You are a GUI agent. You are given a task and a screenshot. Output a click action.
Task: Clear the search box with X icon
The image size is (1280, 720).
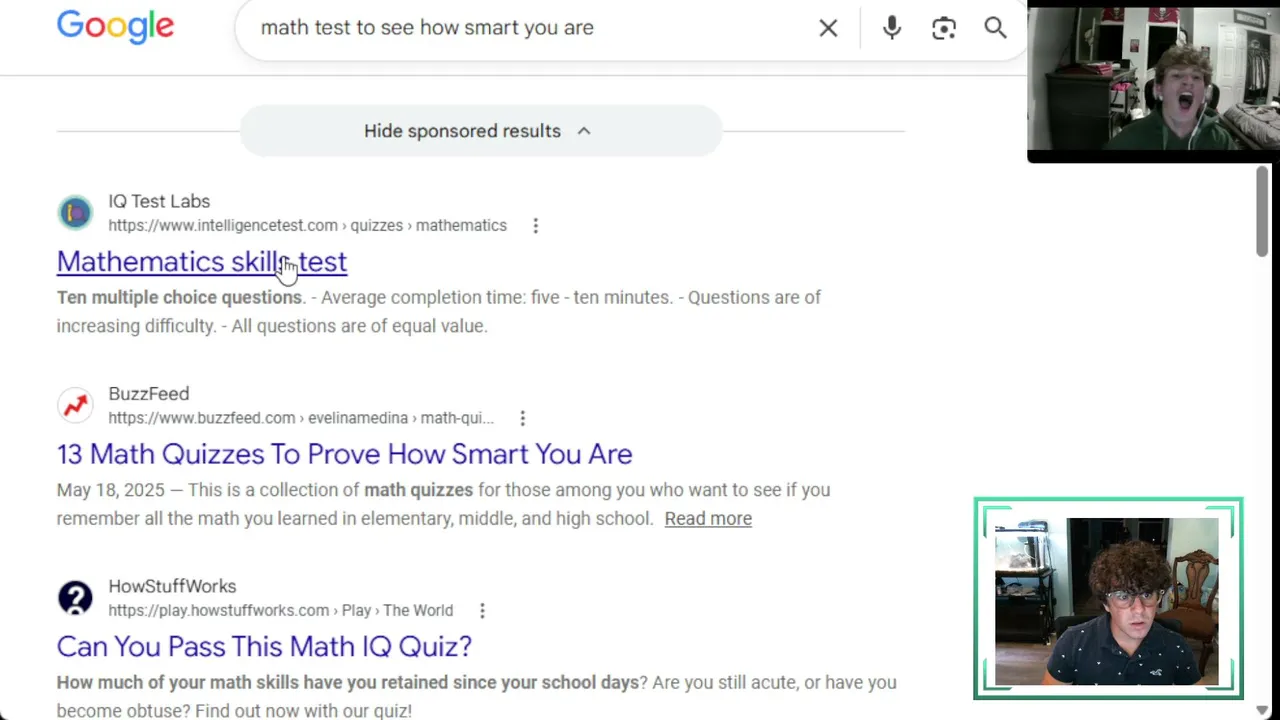click(x=828, y=28)
